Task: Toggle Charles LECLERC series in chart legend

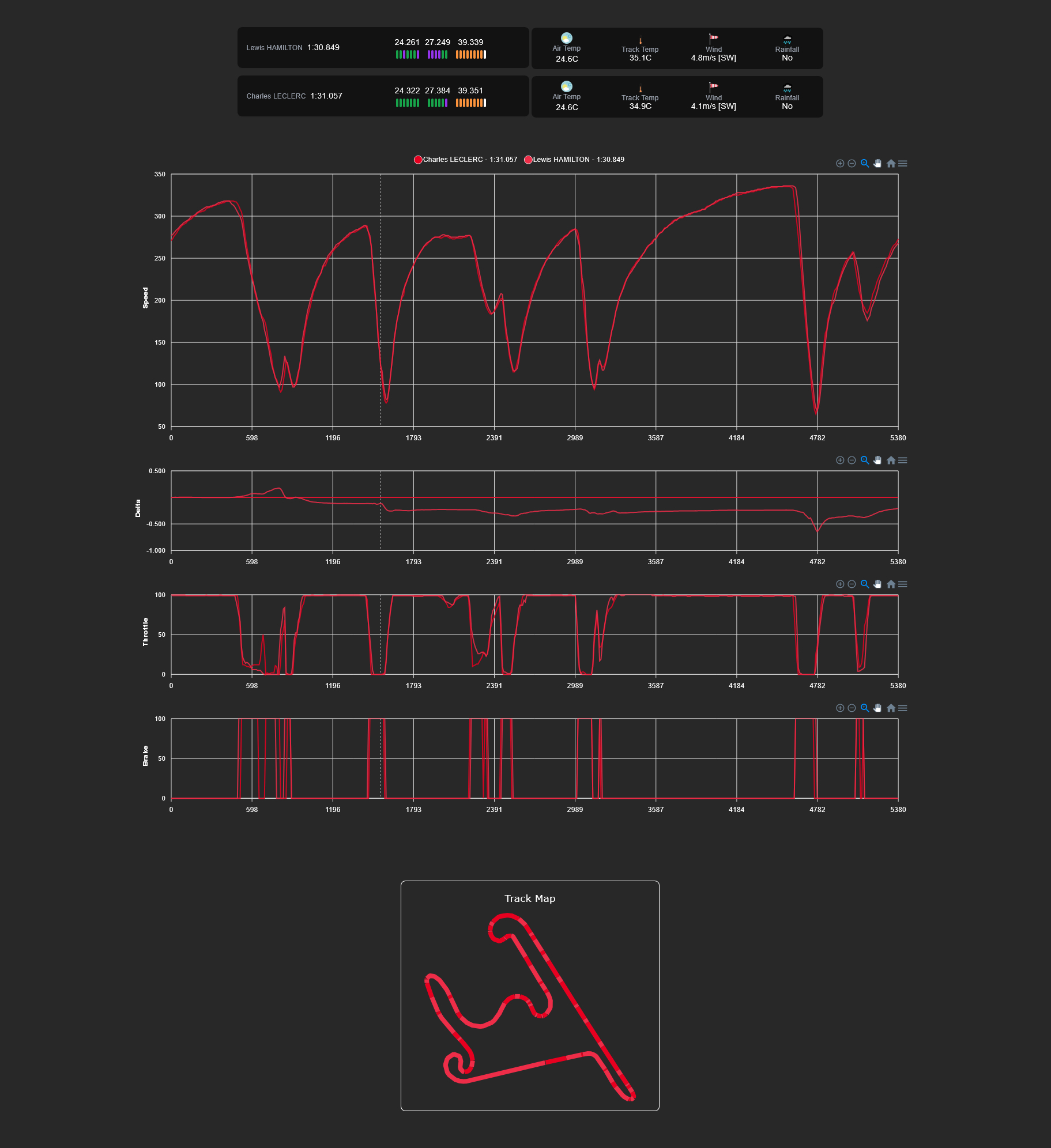Action: 465,160
